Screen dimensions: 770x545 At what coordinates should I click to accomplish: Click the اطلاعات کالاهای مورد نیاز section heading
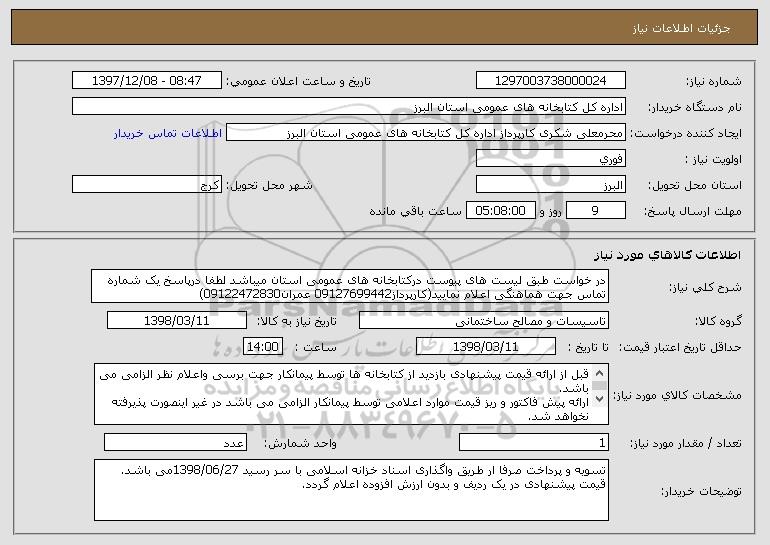667,255
